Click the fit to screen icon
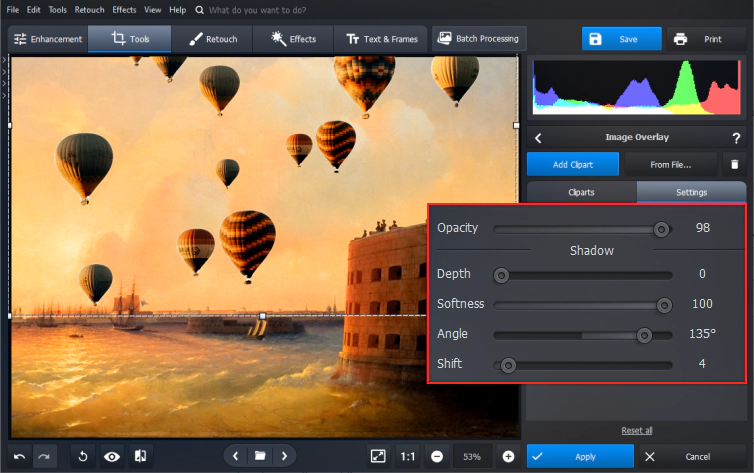The height and width of the screenshot is (473, 754). (378, 456)
